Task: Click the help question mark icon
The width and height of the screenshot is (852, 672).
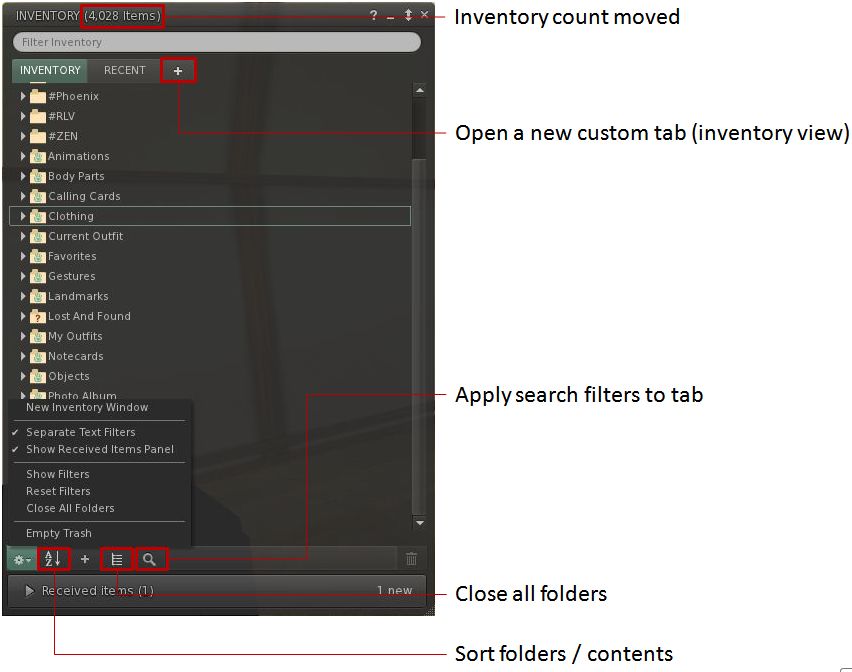Action: 373,16
